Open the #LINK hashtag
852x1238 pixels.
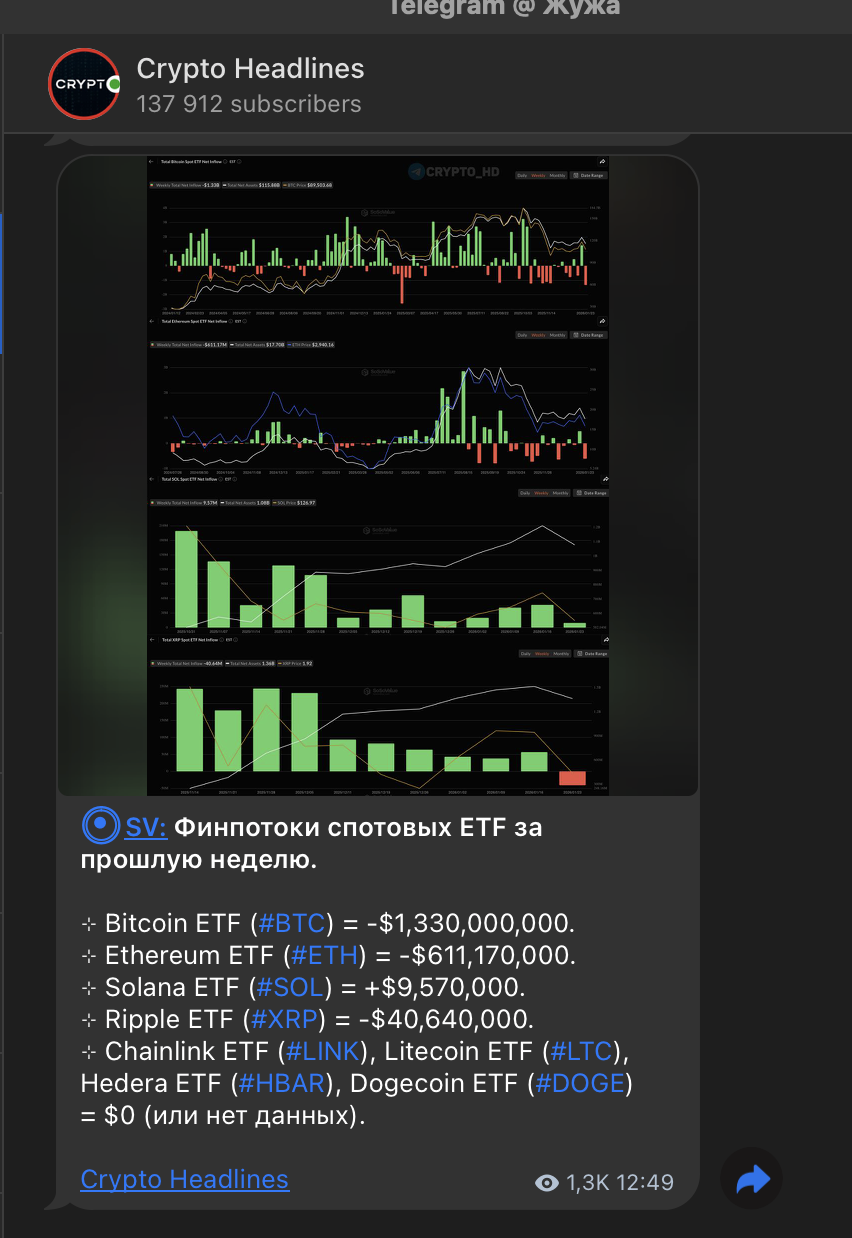coord(324,1051)
